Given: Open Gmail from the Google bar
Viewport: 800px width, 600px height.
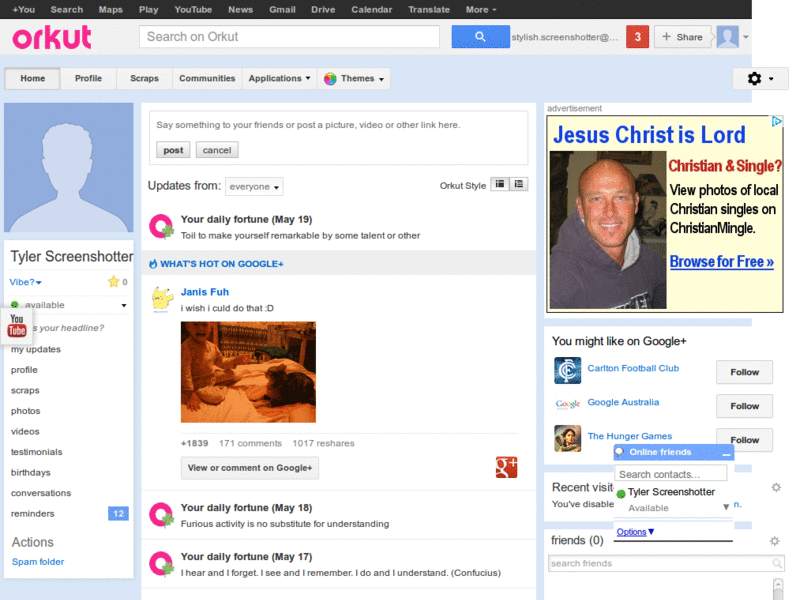Looking at the screenshot, I should (x=282, y=10).
